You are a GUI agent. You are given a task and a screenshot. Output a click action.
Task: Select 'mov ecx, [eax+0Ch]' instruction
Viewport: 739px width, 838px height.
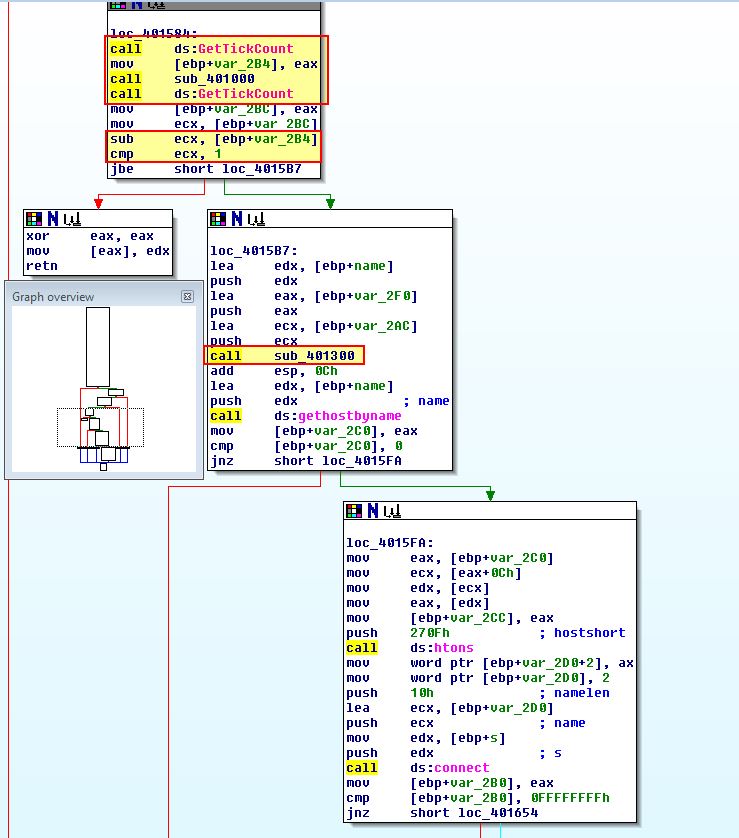[434, 573]
